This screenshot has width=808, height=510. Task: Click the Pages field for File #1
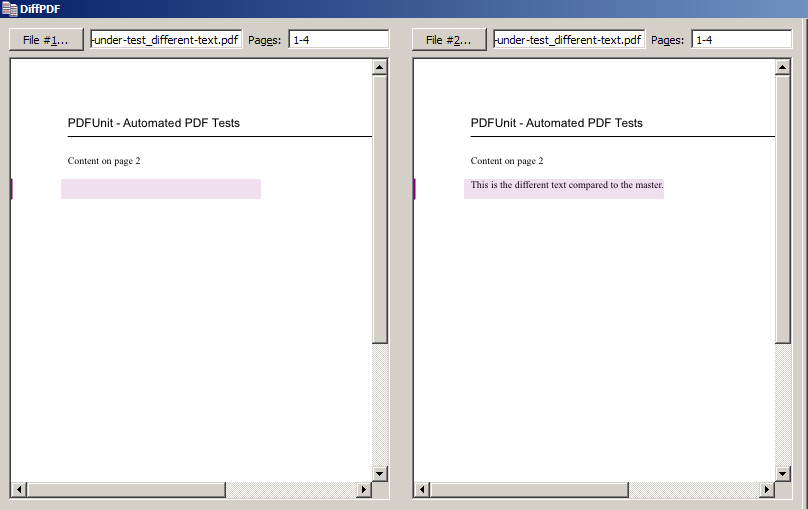click(x=338, y=40)
